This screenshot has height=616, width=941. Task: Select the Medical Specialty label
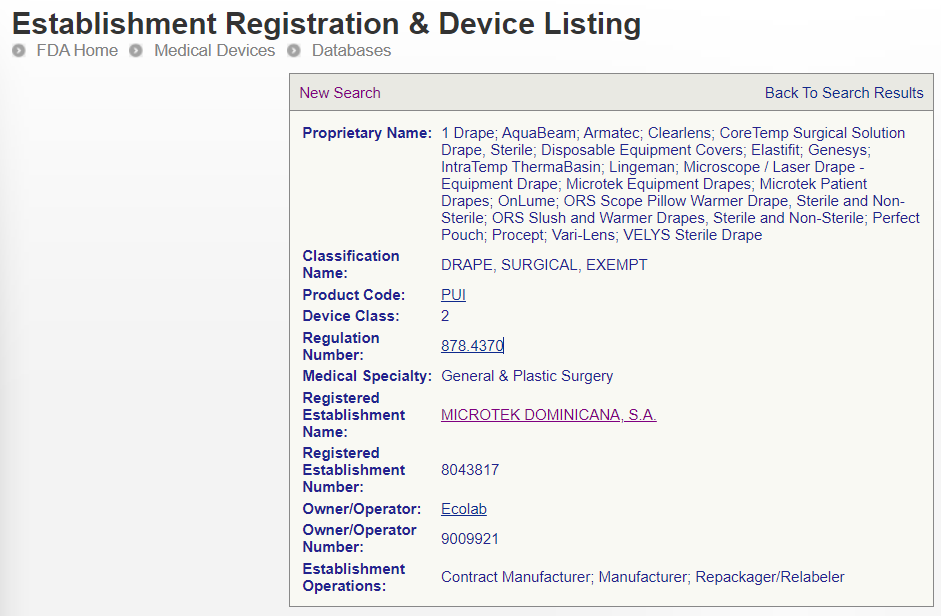pyautogui.click(x=367, y=376)
